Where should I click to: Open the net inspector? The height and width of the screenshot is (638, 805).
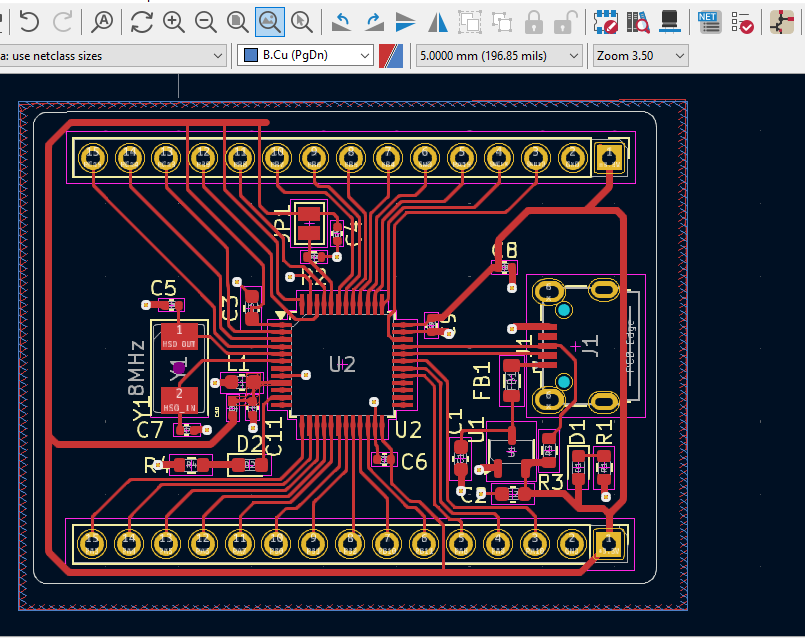pos(708,20)
